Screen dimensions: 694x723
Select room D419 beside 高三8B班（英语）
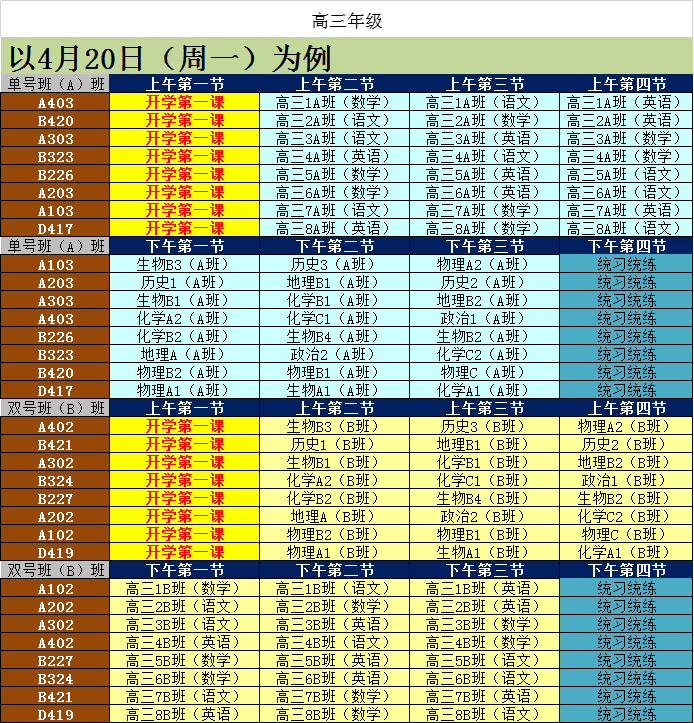[x=55, y=714]
